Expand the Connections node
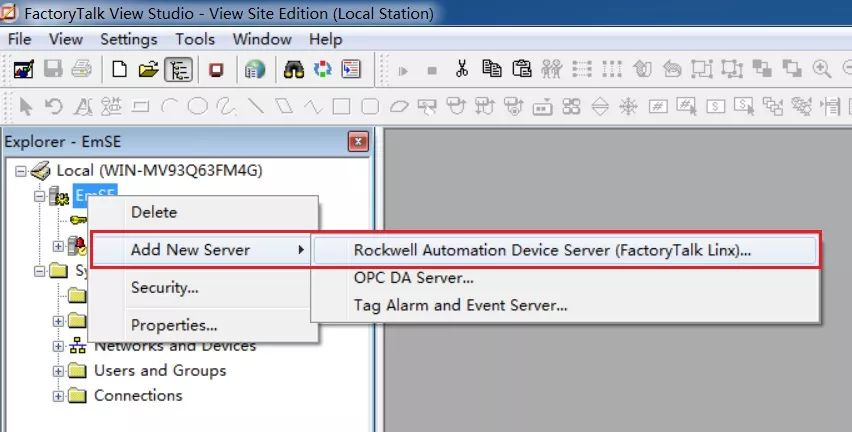 [x=58, y=396]
